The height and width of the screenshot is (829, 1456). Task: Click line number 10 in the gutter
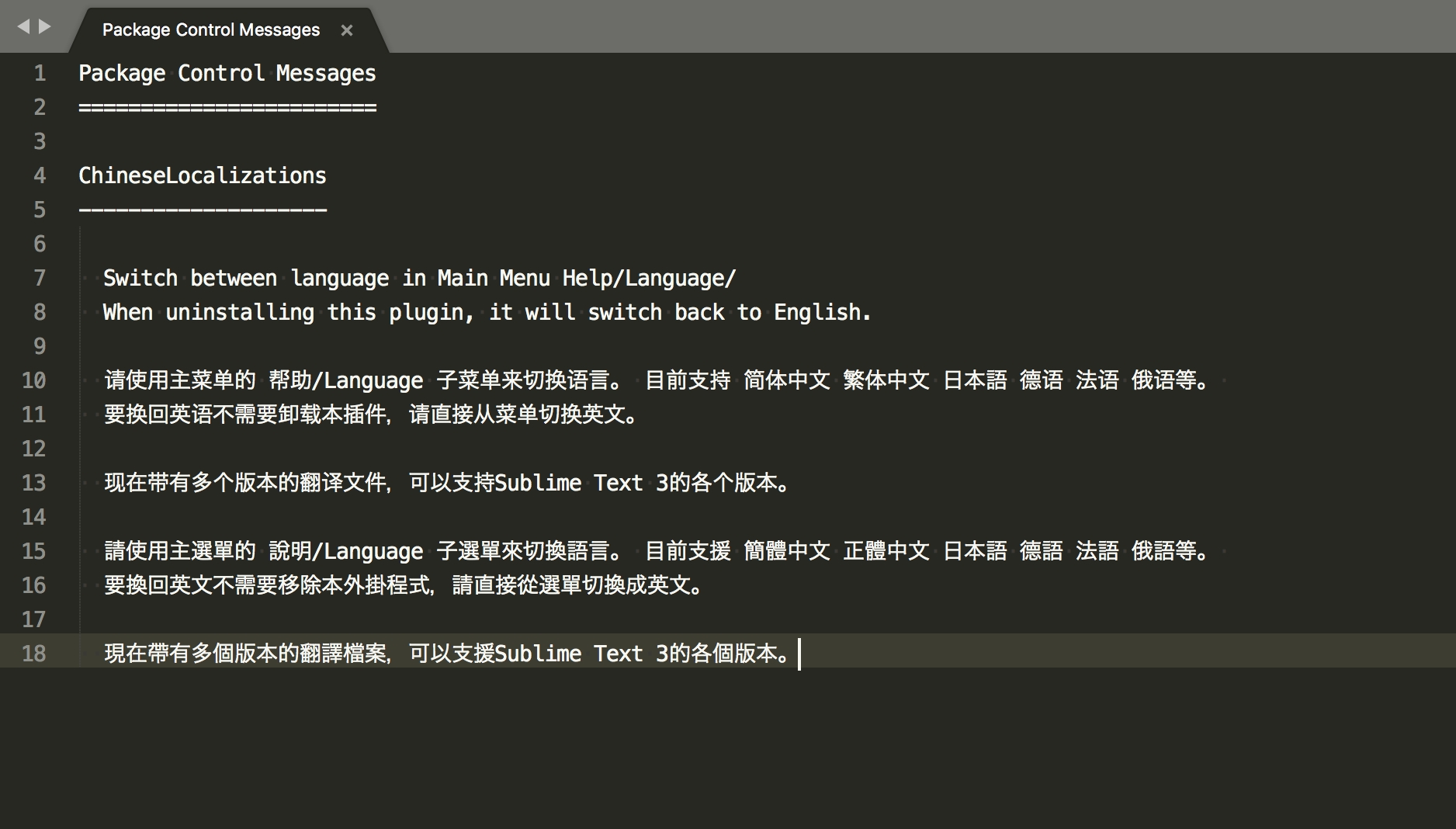tap(33, 380)
